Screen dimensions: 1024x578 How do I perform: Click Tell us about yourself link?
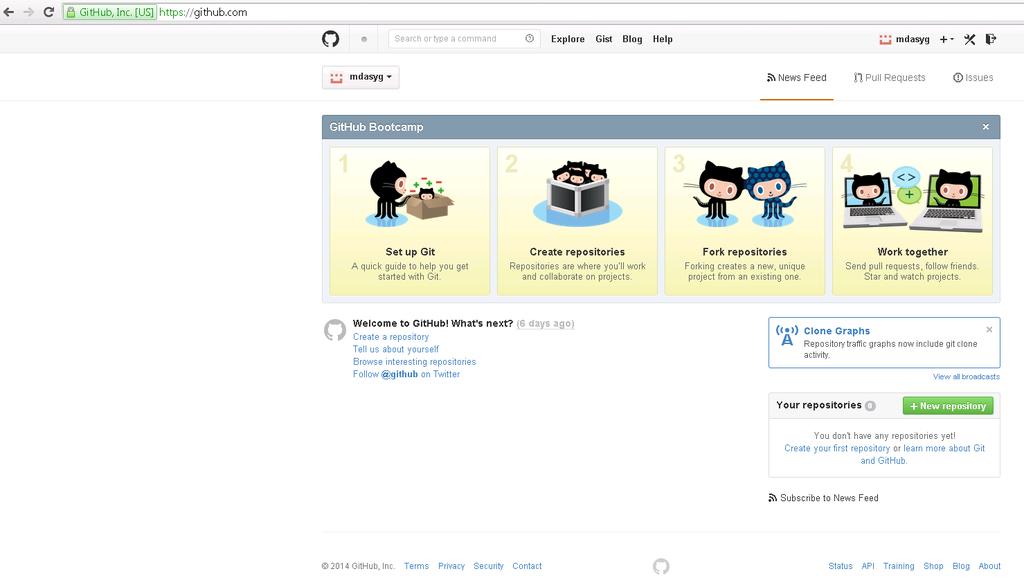point(396,349)
